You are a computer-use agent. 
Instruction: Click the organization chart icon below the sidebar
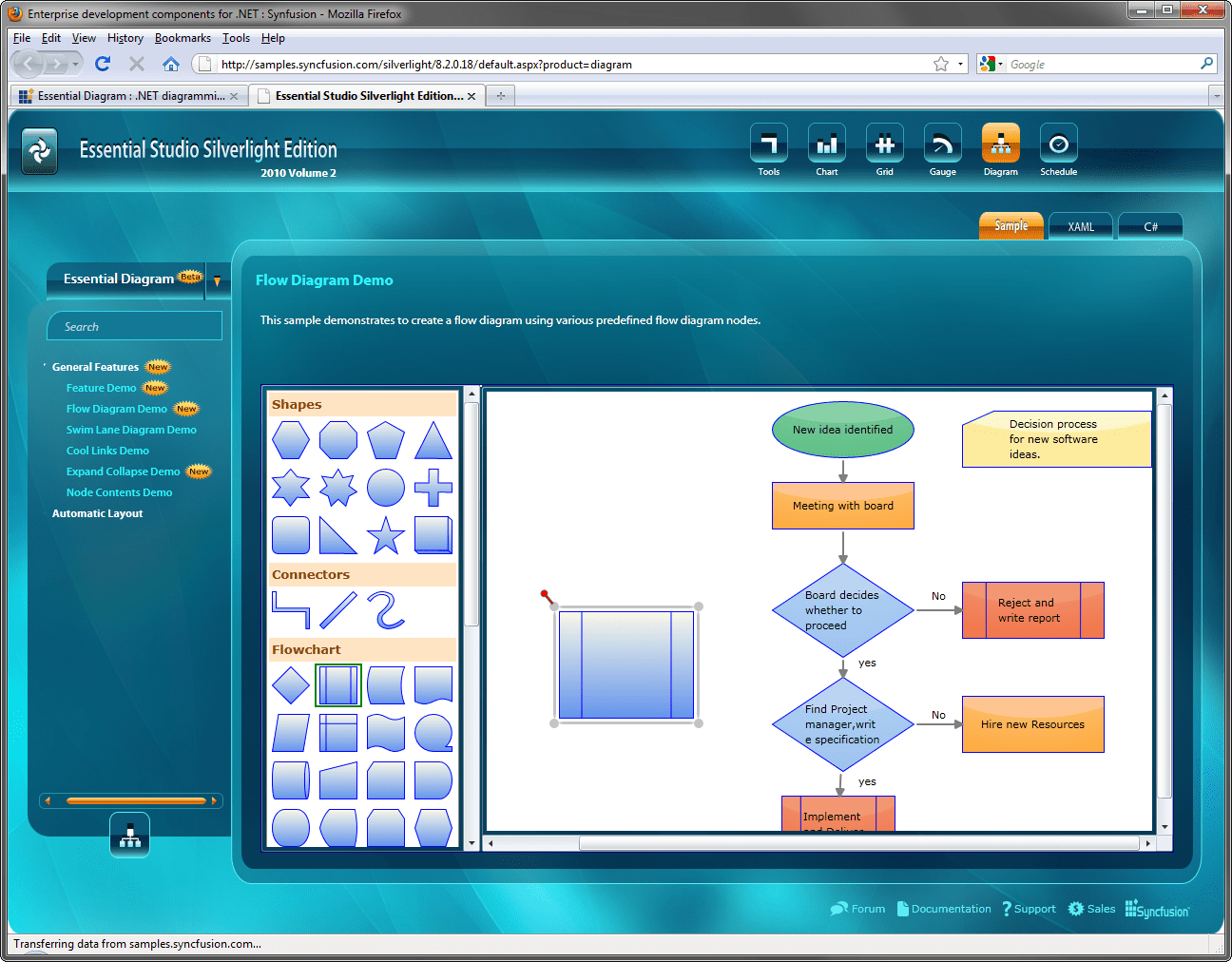click(129, 835)
